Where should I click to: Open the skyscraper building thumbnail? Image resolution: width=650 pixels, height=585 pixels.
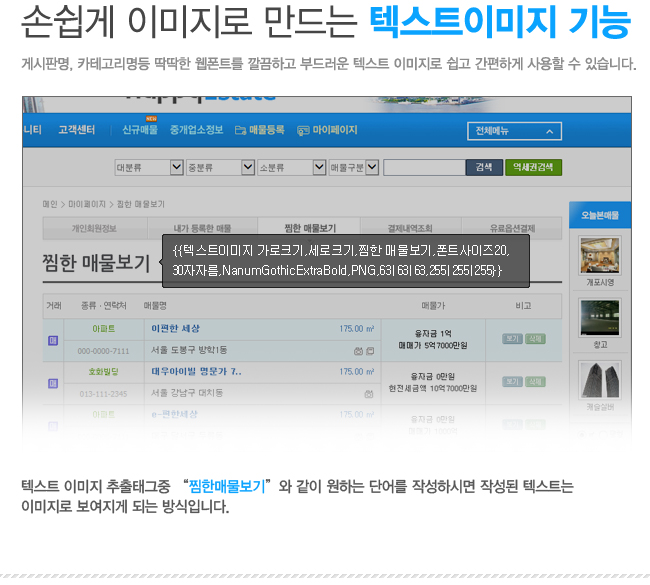click(600, 380)
